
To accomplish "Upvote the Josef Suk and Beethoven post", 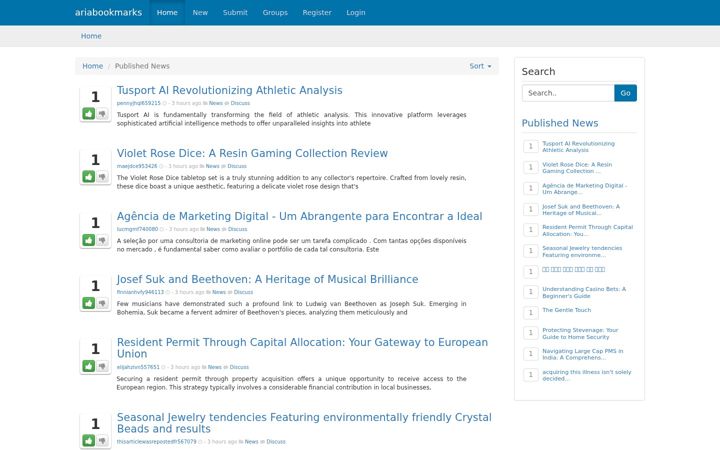I will pyautogui.click(x=89, y=303).
